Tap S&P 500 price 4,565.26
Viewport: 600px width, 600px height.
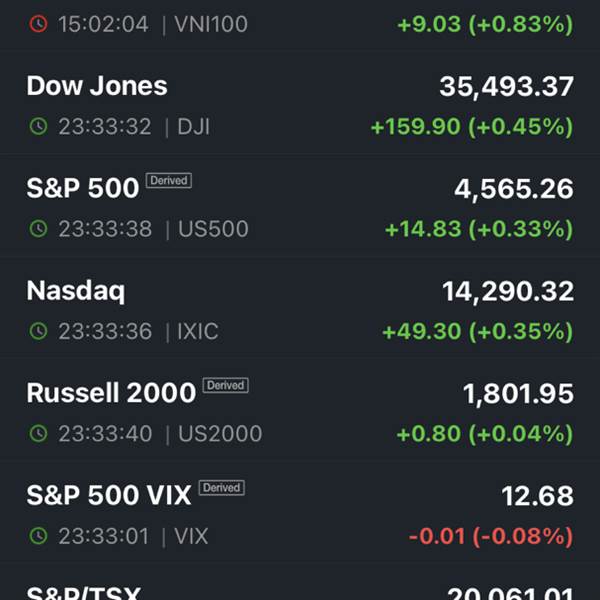(x=514, y=189)
